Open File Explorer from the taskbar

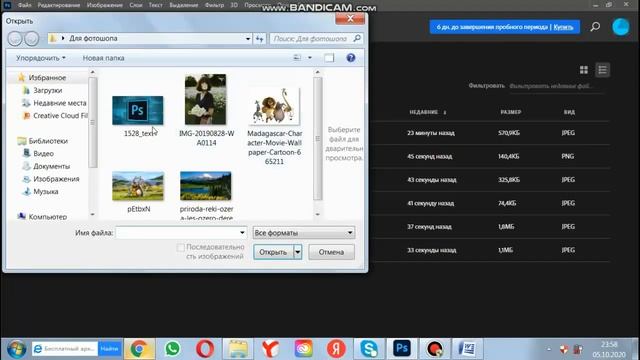[x=238, y=349]
